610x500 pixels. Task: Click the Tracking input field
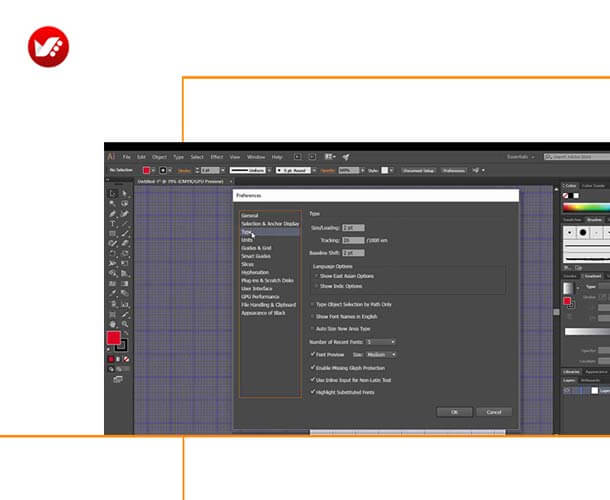tap(353, 240)
